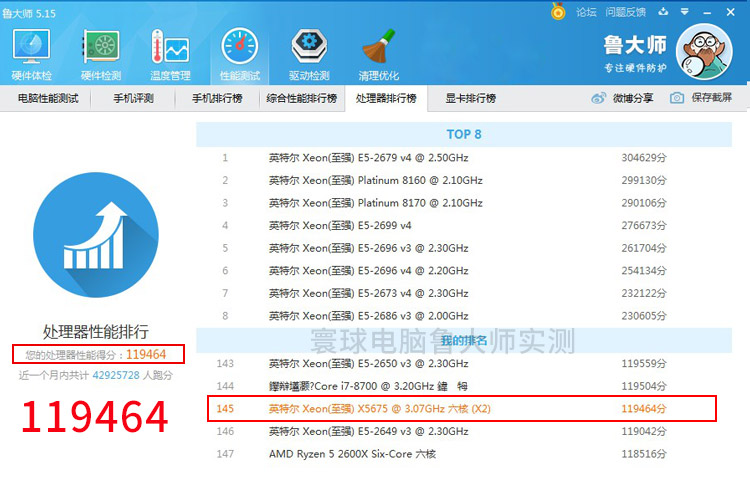Click the gold medal icon in title bar

(x=558, y=11)
